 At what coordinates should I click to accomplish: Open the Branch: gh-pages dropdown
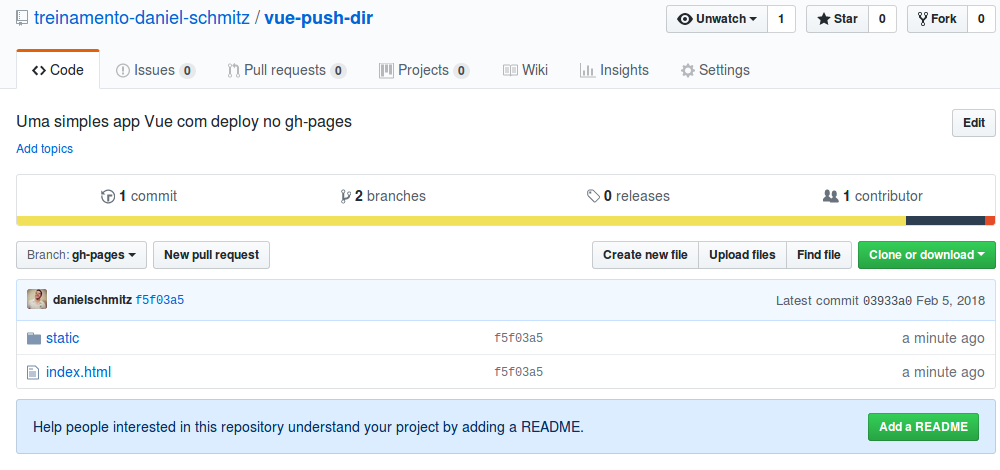click(82, 255)
